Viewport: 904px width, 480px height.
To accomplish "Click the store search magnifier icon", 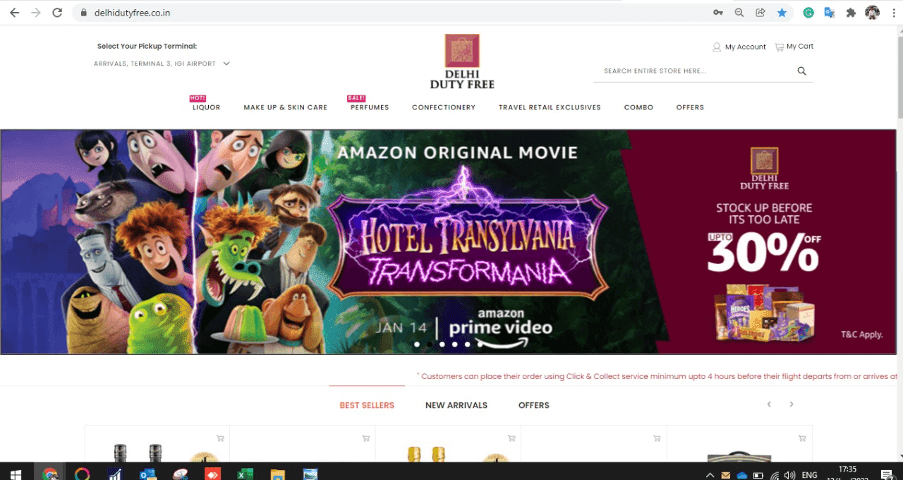I will pyautogui.click(x=801, y=71).
